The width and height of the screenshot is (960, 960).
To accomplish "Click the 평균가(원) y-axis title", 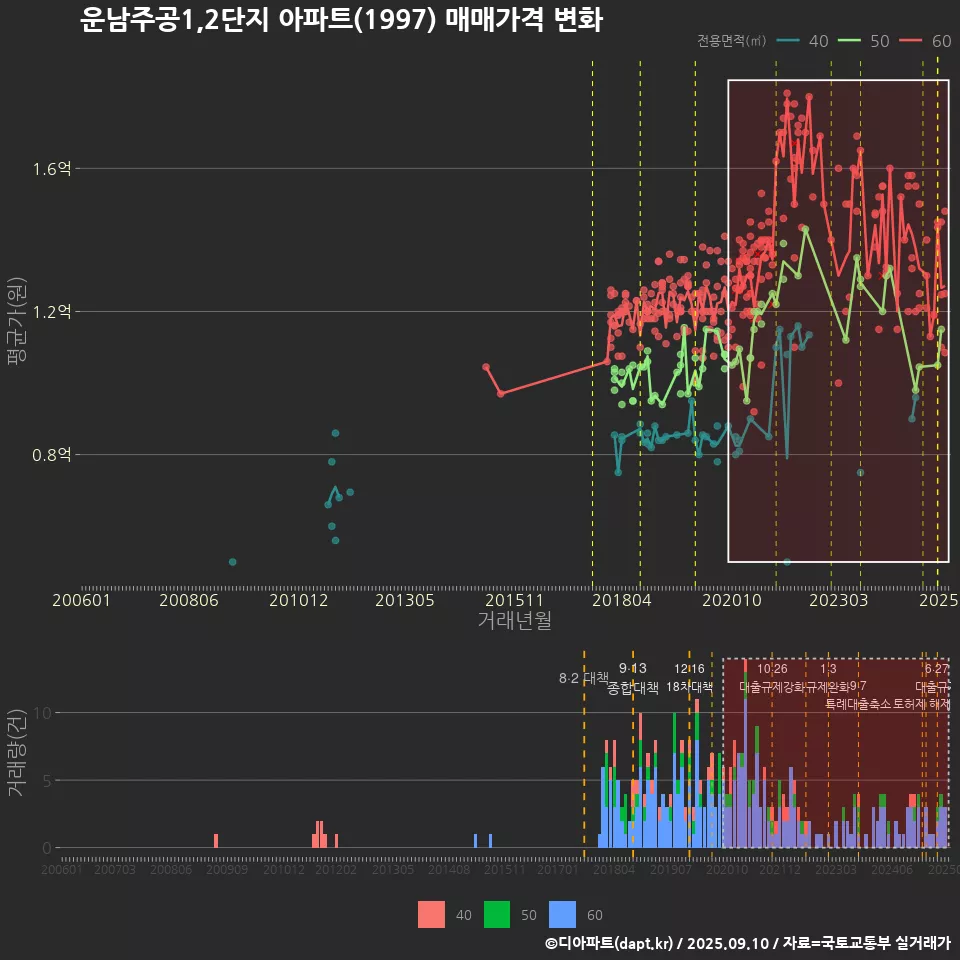I will pyautogui.click(x=16, y=321).
